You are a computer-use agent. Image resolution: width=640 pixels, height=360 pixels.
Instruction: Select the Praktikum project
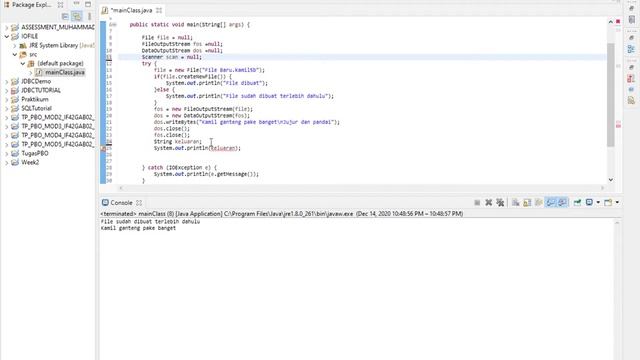coord(35,99)
